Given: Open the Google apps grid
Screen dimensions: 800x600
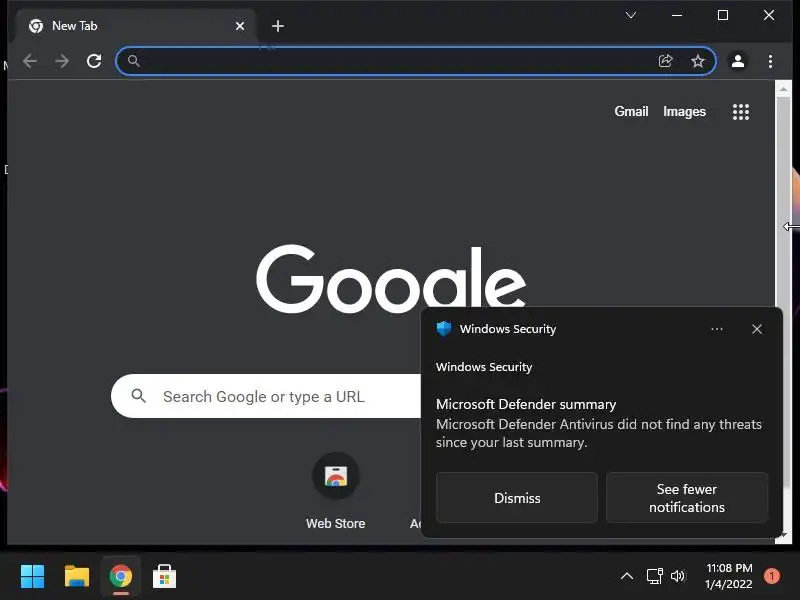Looking at the screenshot, I should click(741, 112).
